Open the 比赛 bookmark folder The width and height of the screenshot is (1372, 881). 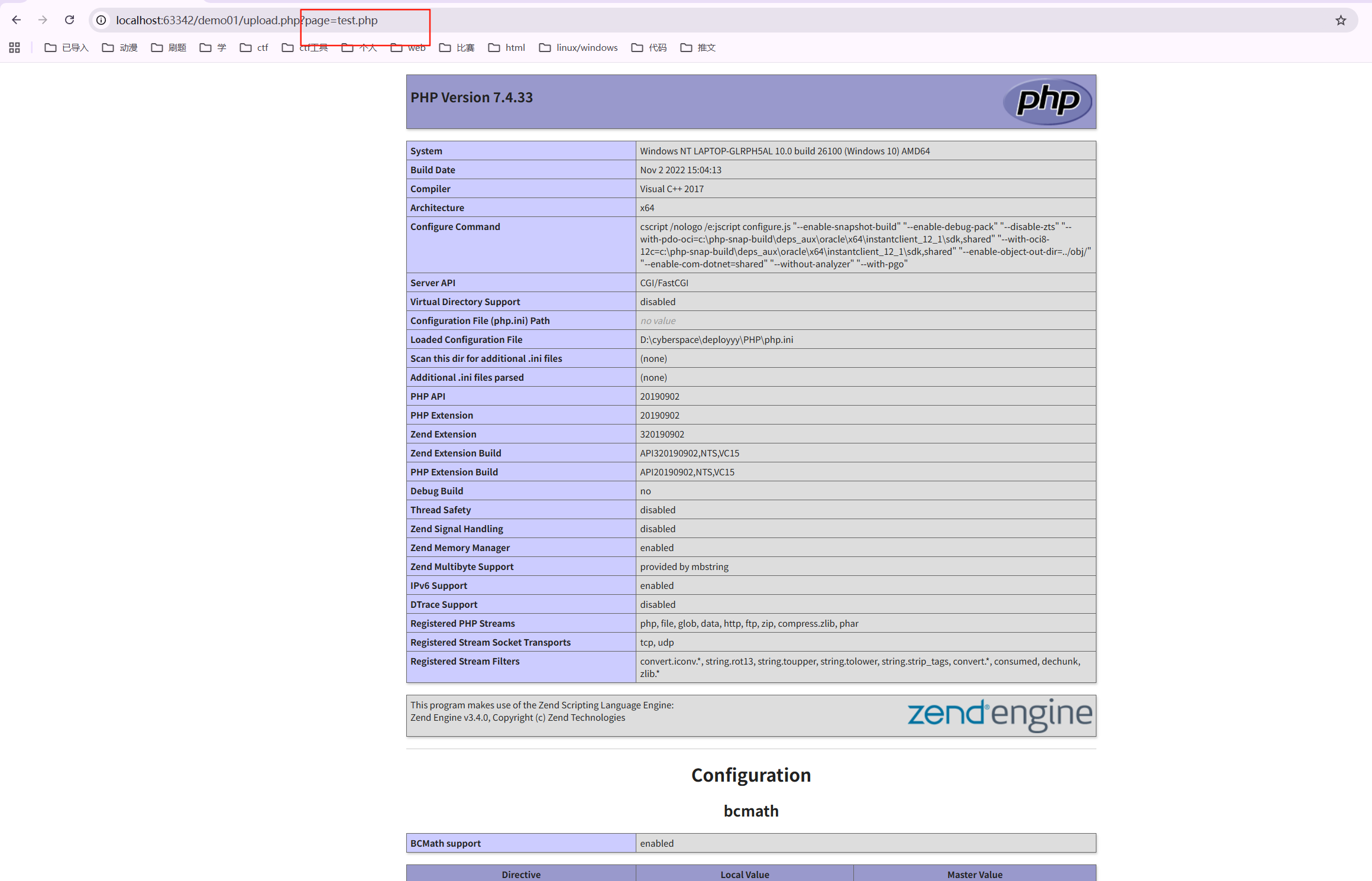coord(457,48)
